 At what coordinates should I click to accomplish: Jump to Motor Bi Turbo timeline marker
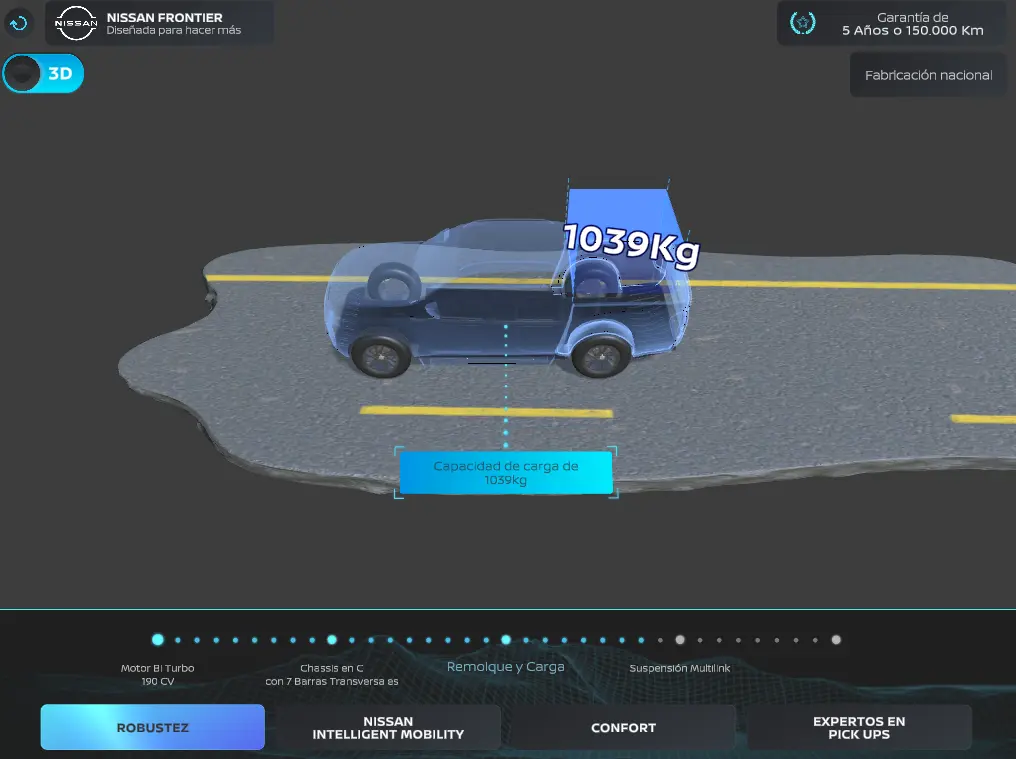click(x=157, y=640)
